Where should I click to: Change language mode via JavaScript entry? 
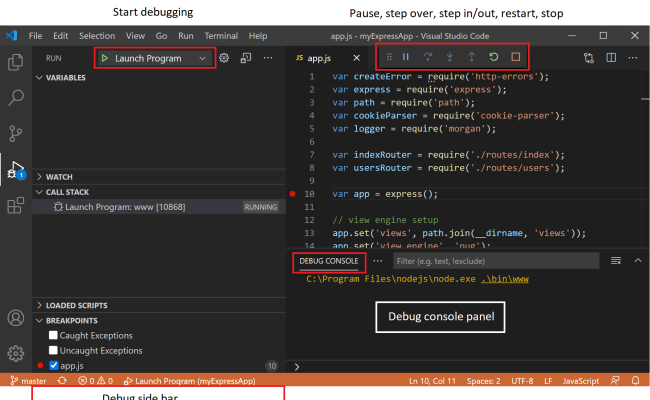click(x=581, y=381)
